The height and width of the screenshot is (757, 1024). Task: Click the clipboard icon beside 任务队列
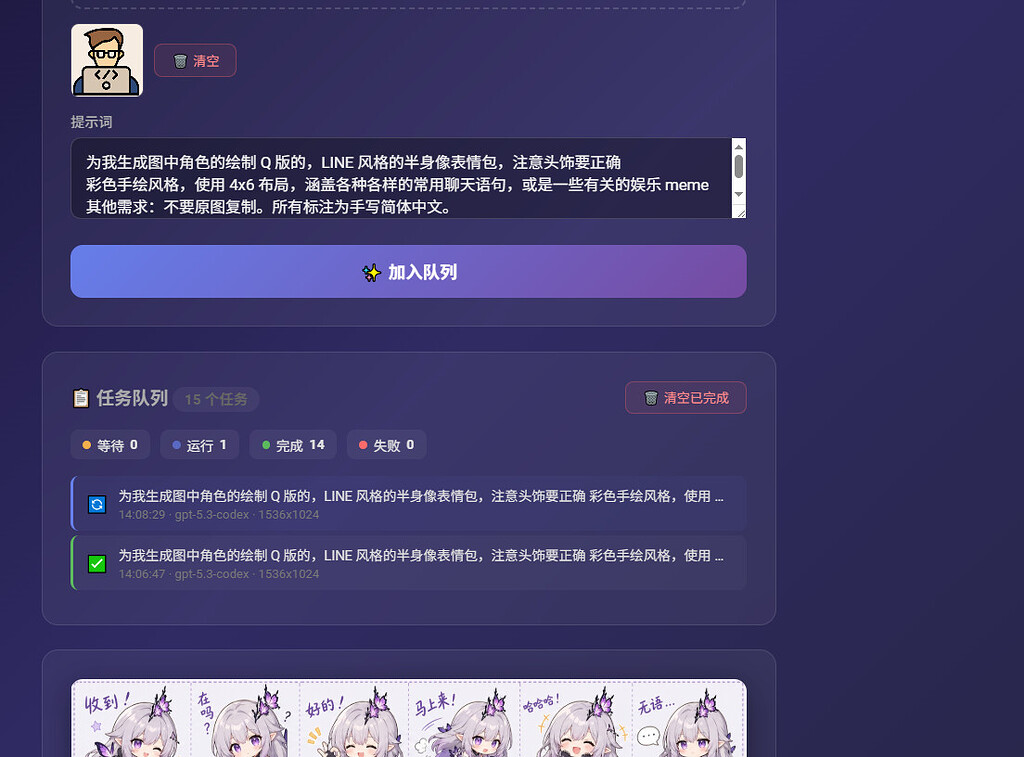click(x=81, y=398)
